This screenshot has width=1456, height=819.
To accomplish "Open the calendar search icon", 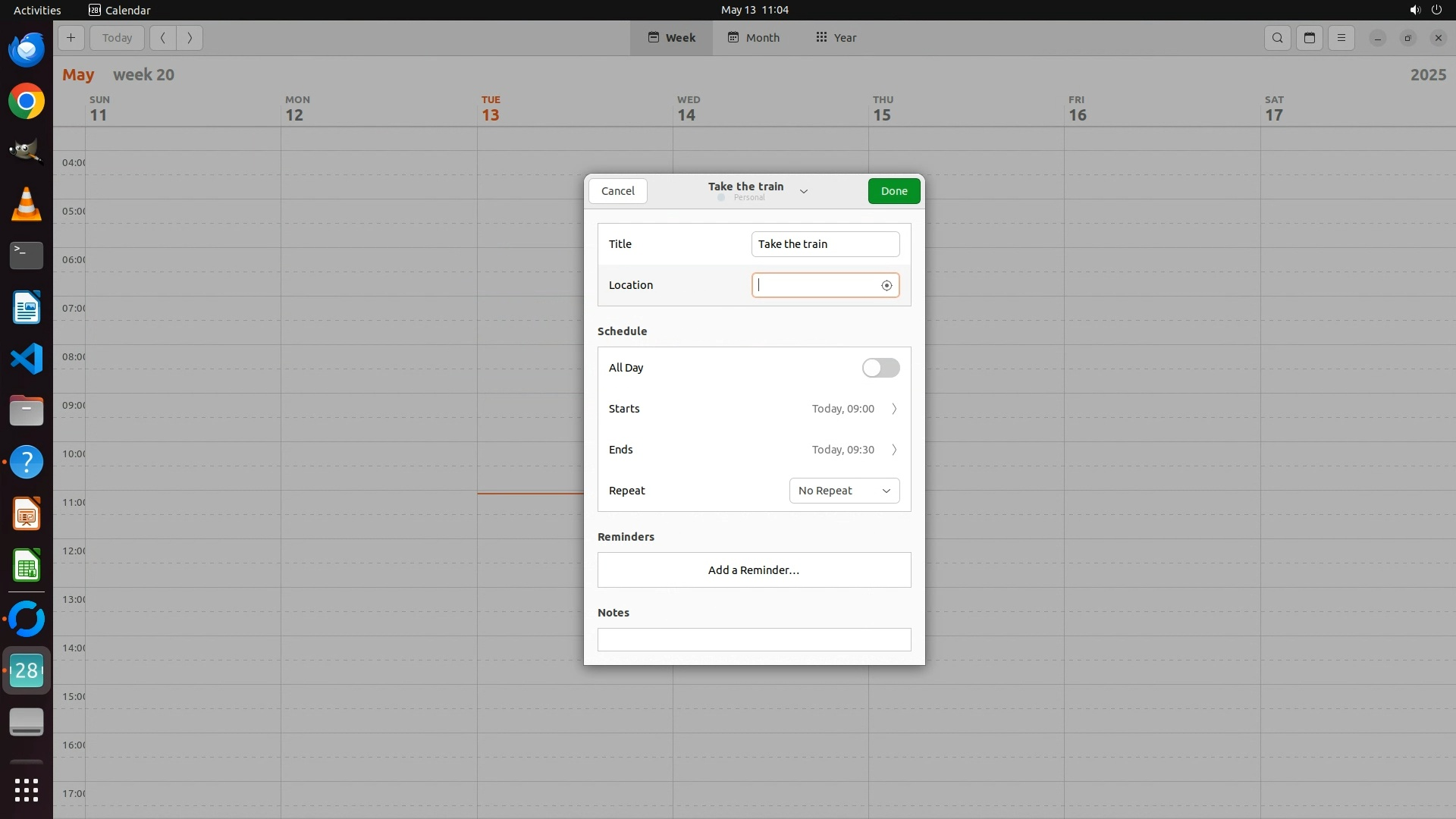I will [x=1278, y=38].
